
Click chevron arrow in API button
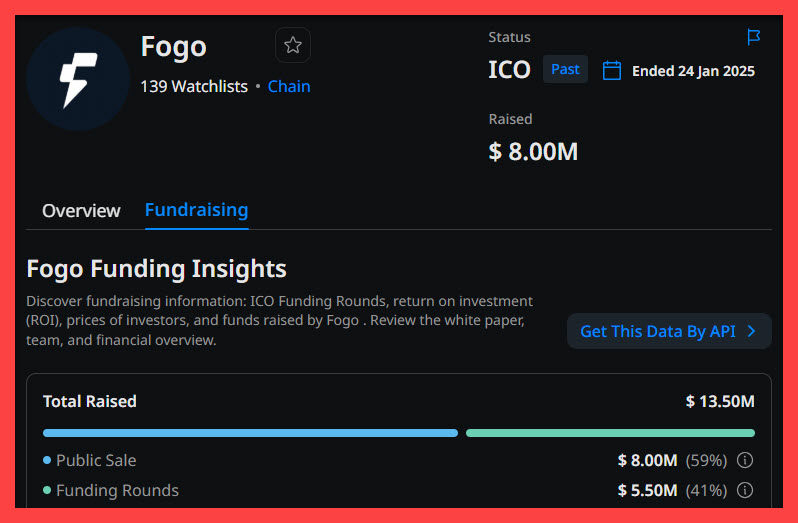[x=751, y=331]
